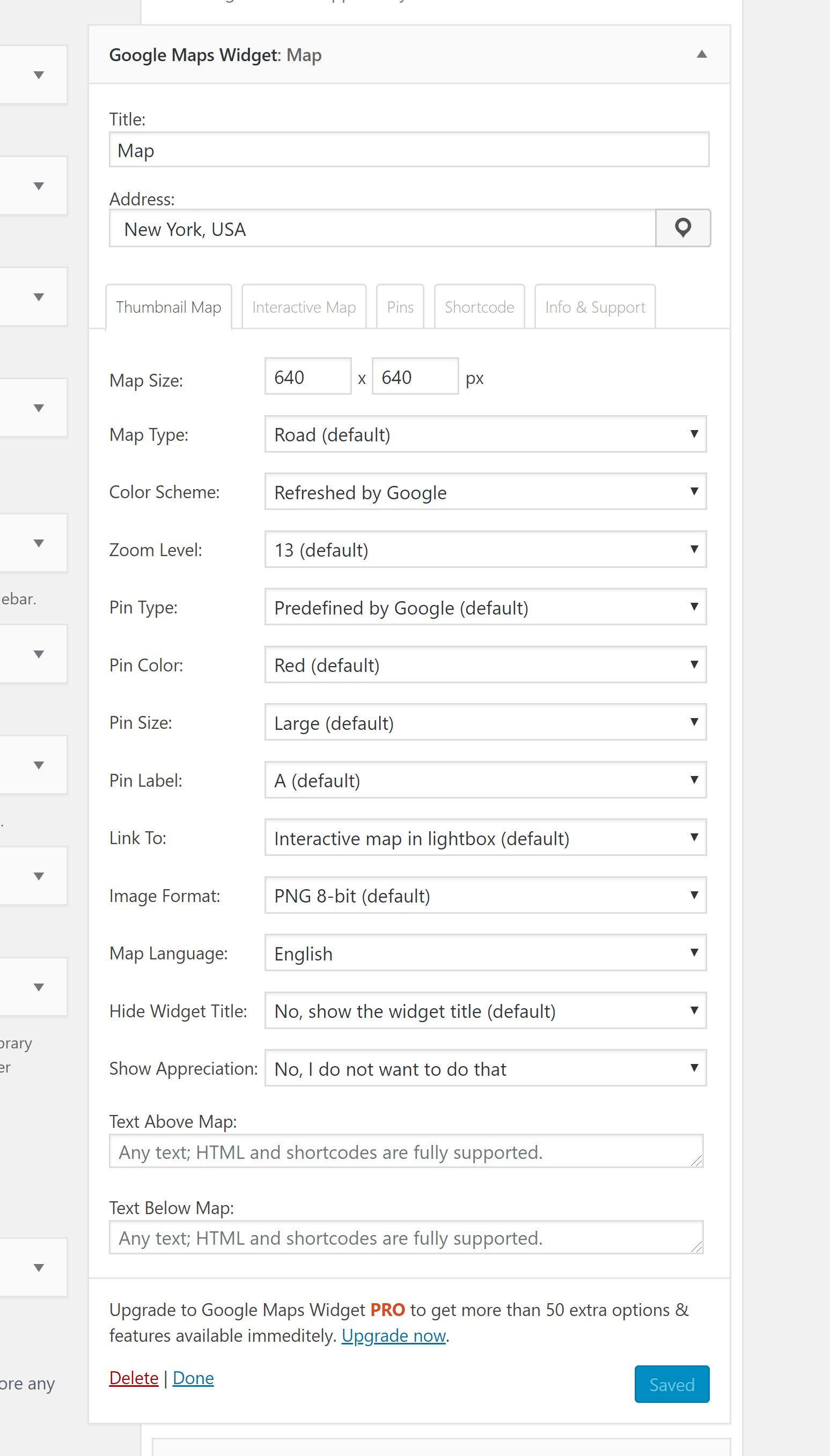
Task: Open the Pin Color dropdown
Action: point(486,665)
